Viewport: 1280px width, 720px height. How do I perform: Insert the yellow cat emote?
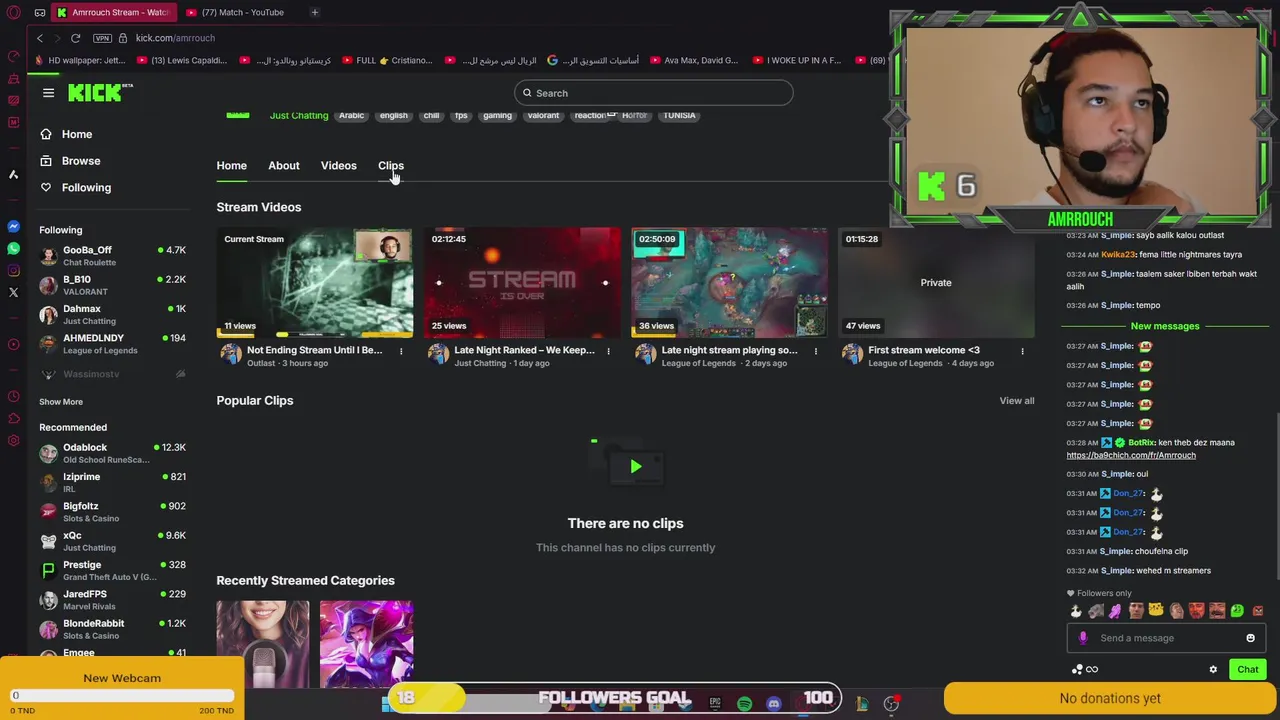[x=1156, y=611]
